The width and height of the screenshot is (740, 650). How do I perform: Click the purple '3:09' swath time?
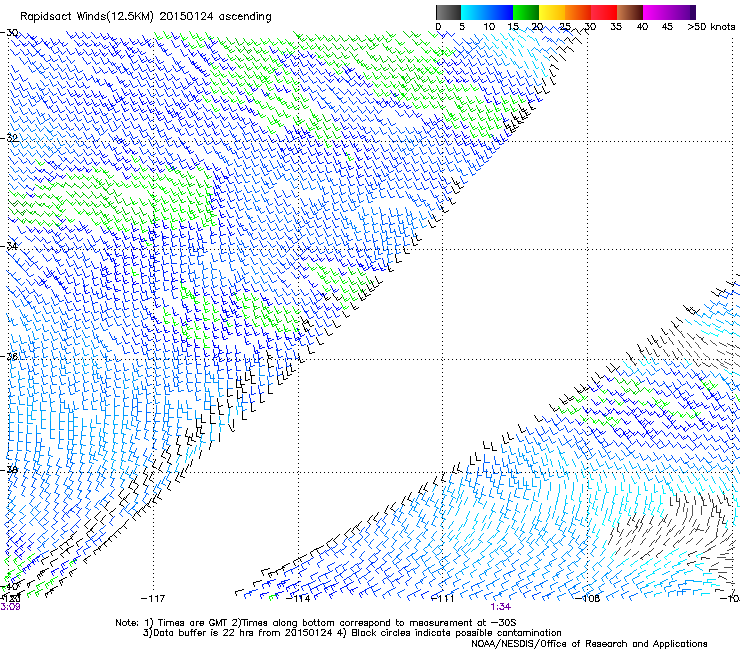tap(10, 607)
